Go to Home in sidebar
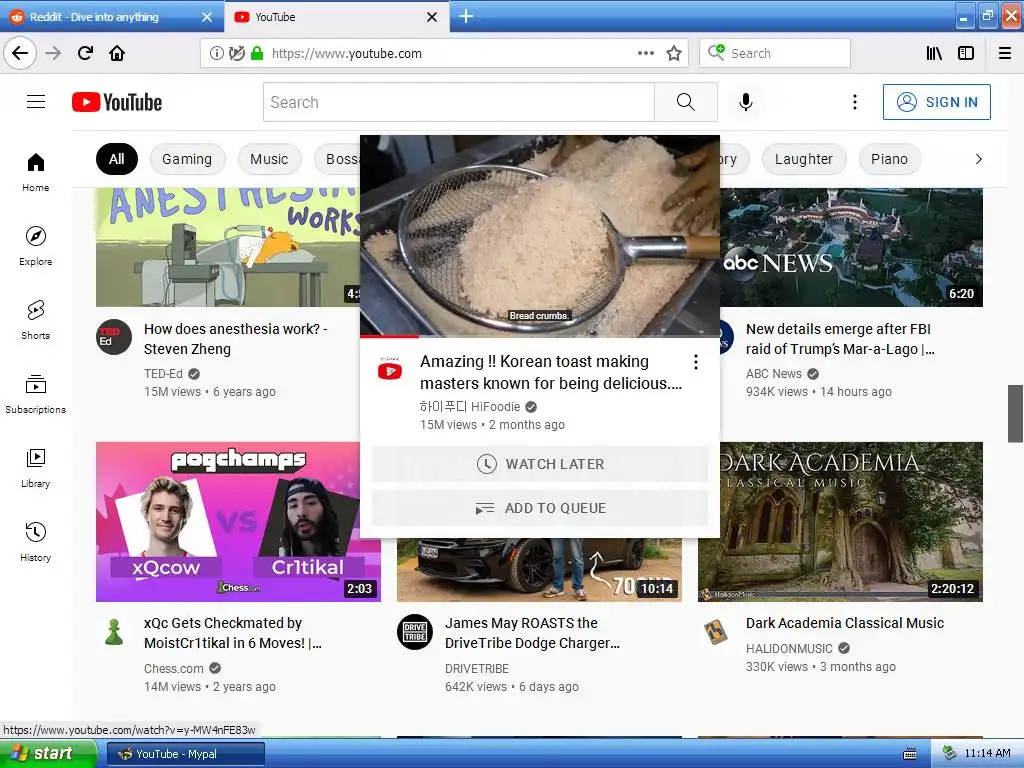Screen dimensions: 1024x768 pyautogui.click(x=36, y=172)
